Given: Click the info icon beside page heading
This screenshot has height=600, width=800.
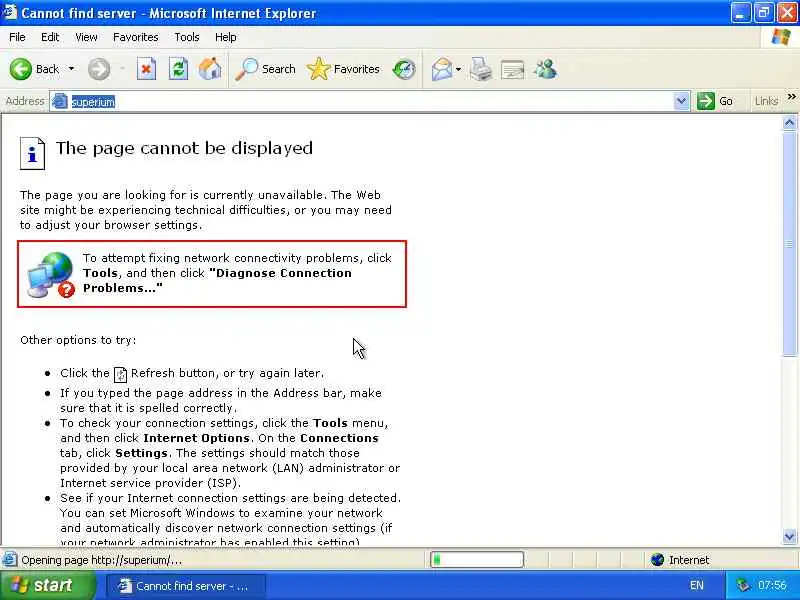Looking at the screenshot, I should click(32, 153).
